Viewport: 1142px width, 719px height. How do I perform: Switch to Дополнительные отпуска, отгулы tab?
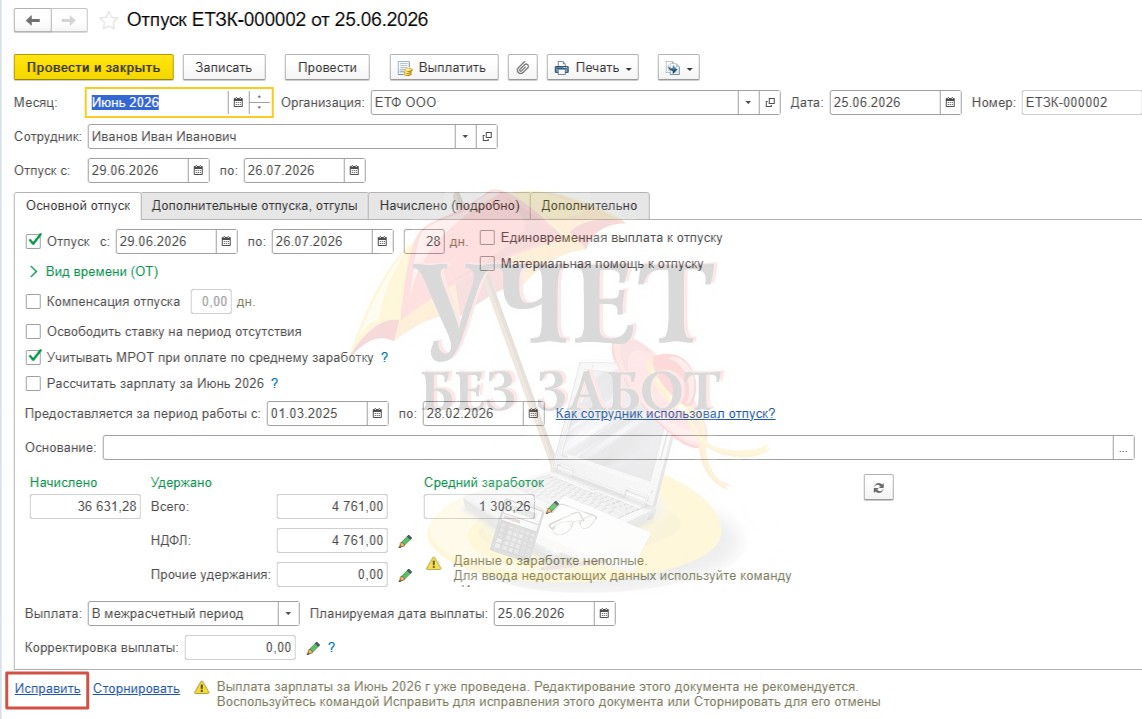tap(254, 206)
